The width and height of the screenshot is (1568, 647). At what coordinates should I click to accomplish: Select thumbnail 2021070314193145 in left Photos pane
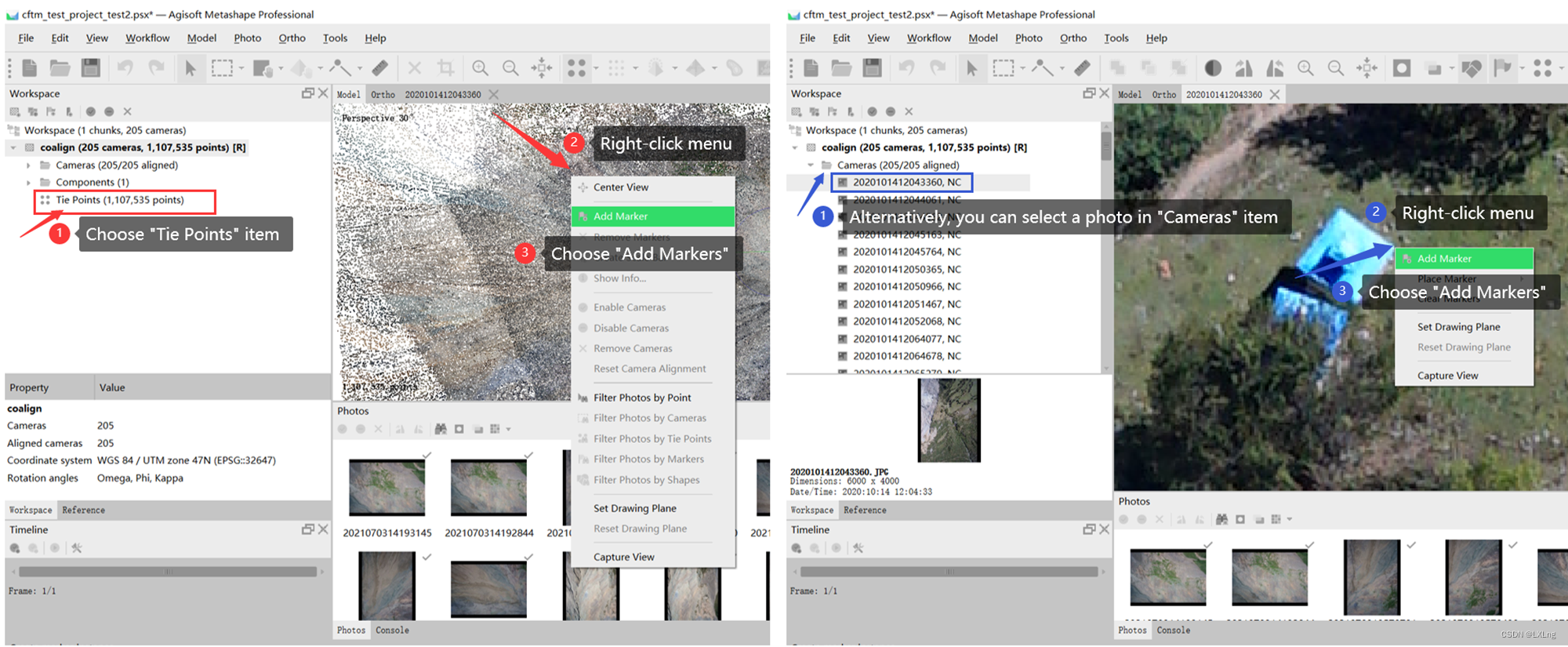(x=387, y=487)
